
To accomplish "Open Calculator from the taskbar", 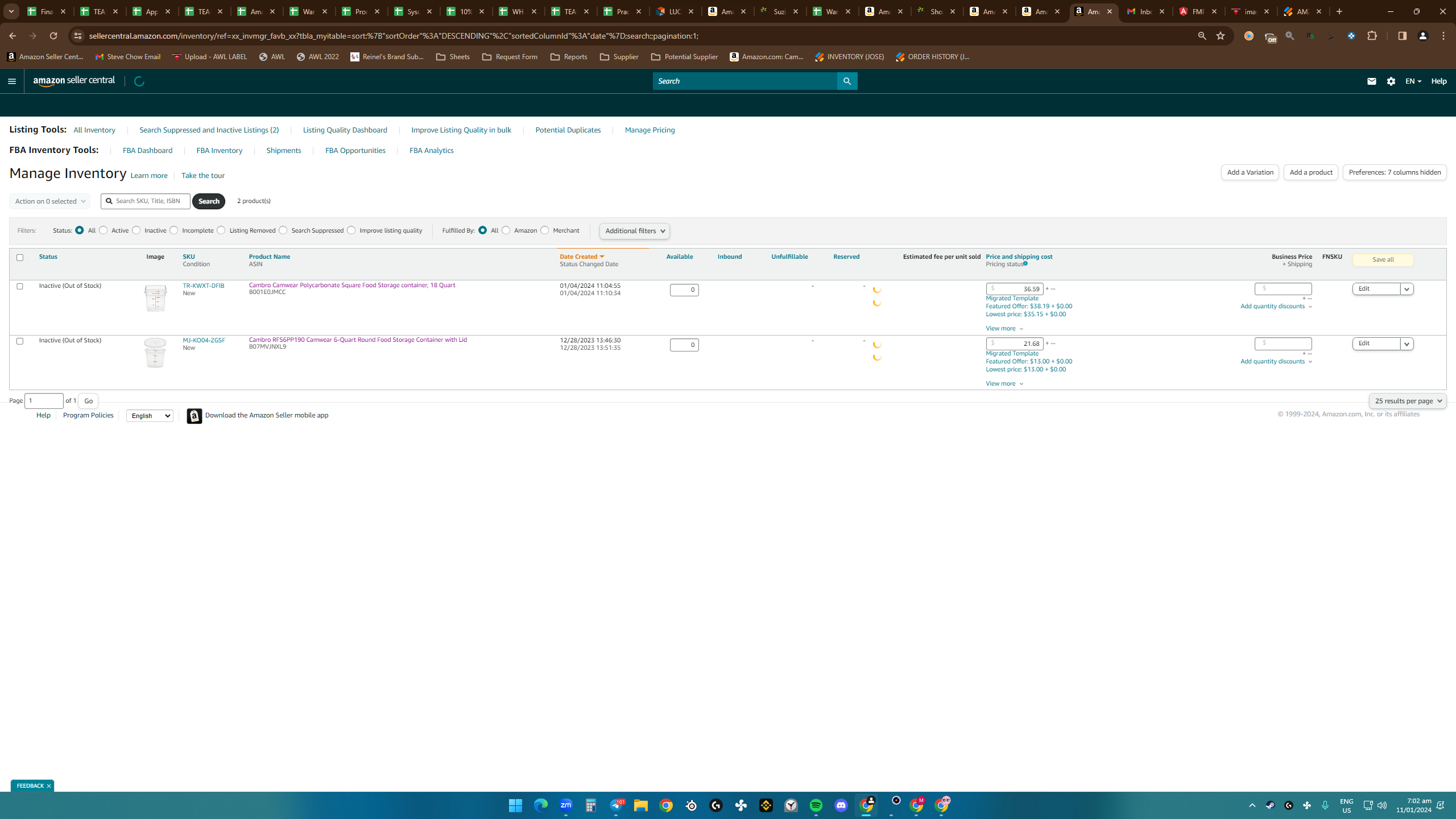I will pos(591,805).
